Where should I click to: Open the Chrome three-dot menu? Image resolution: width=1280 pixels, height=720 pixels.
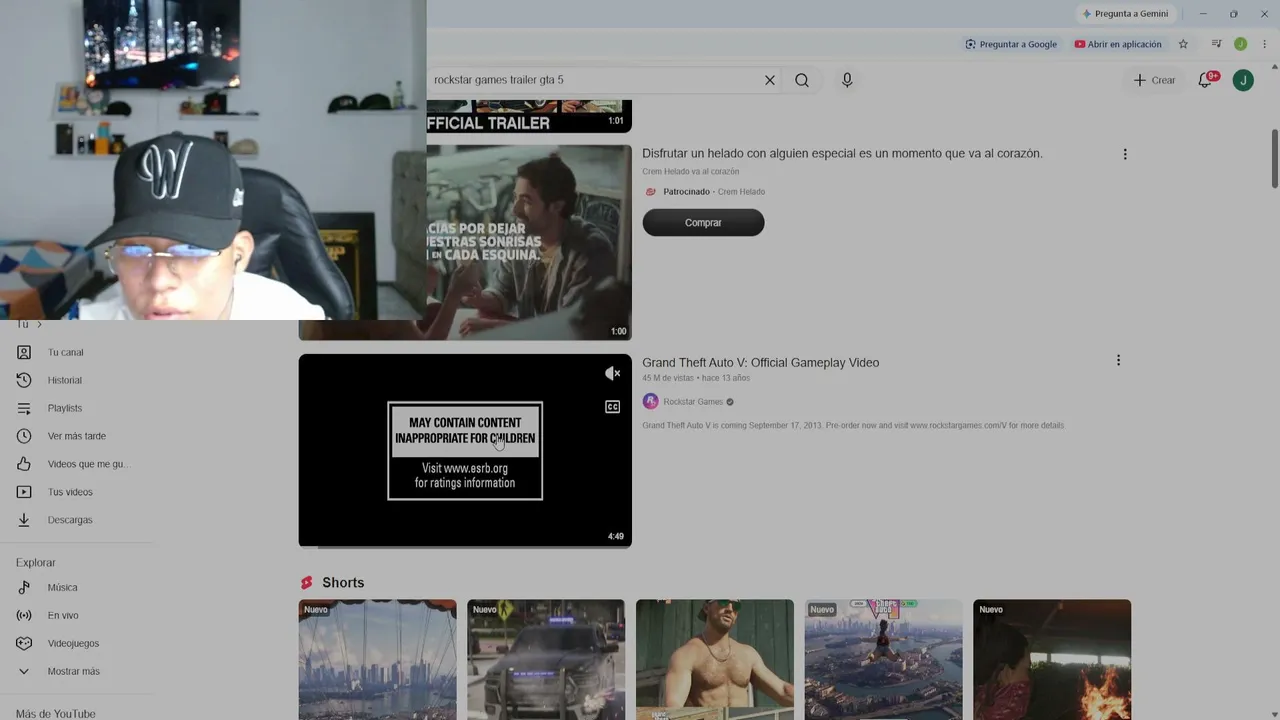coord(1264,44)
